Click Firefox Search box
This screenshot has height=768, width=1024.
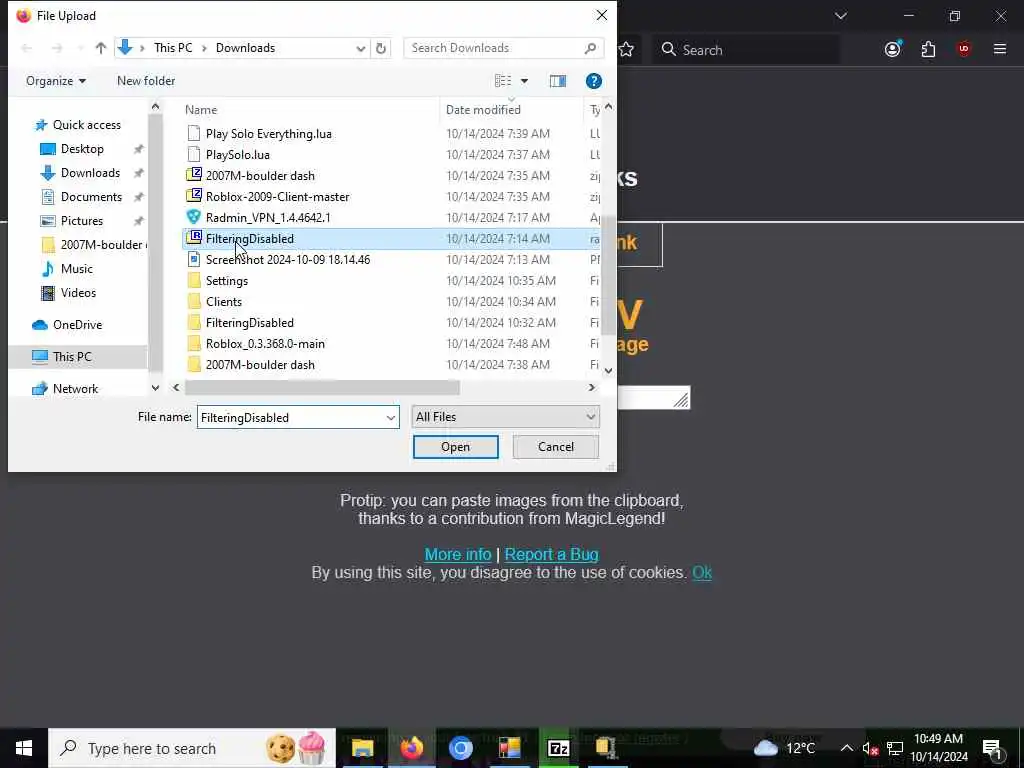(x=746, y=50)
